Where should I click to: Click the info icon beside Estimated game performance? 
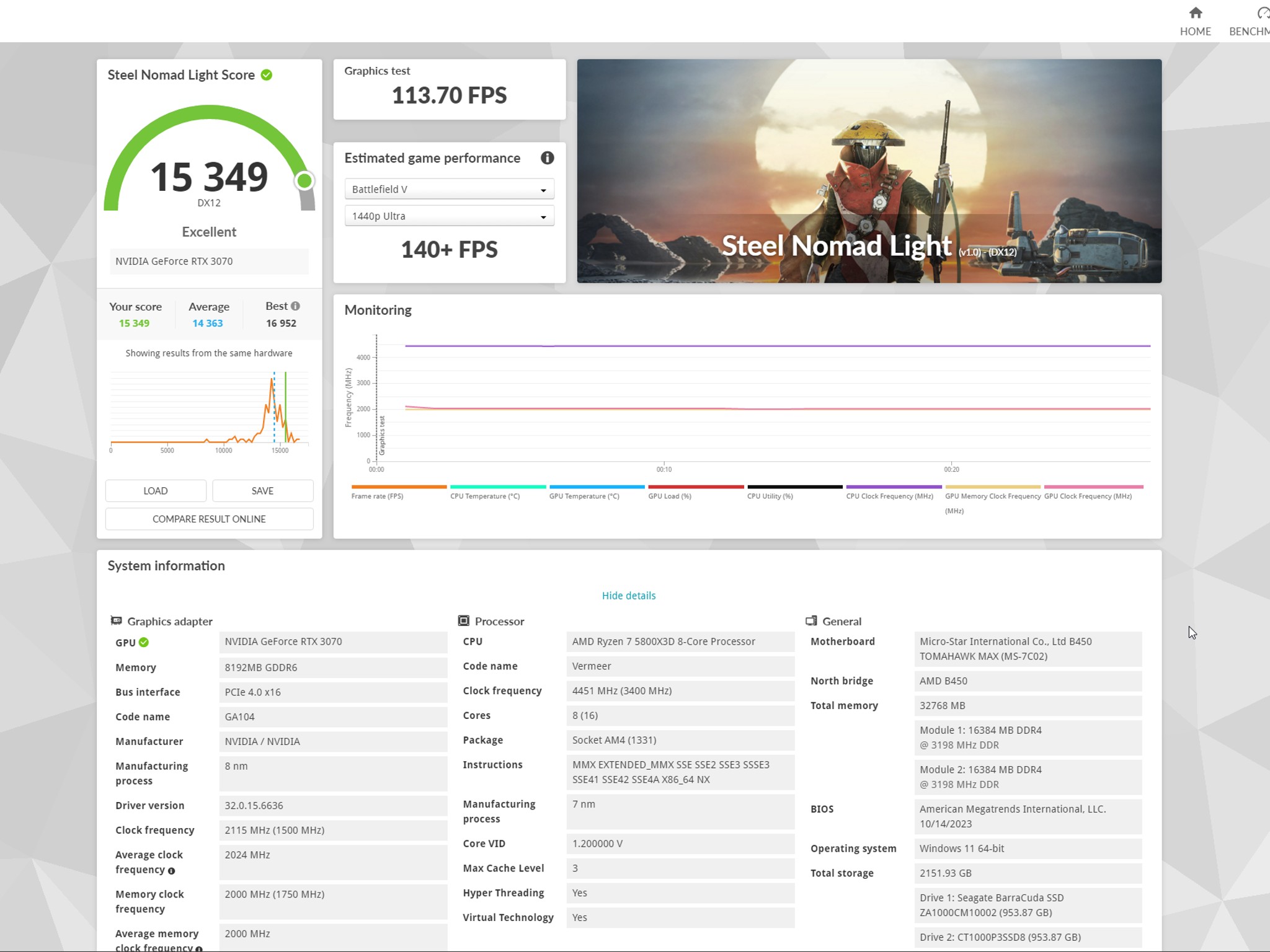click(x=547, y=158)
